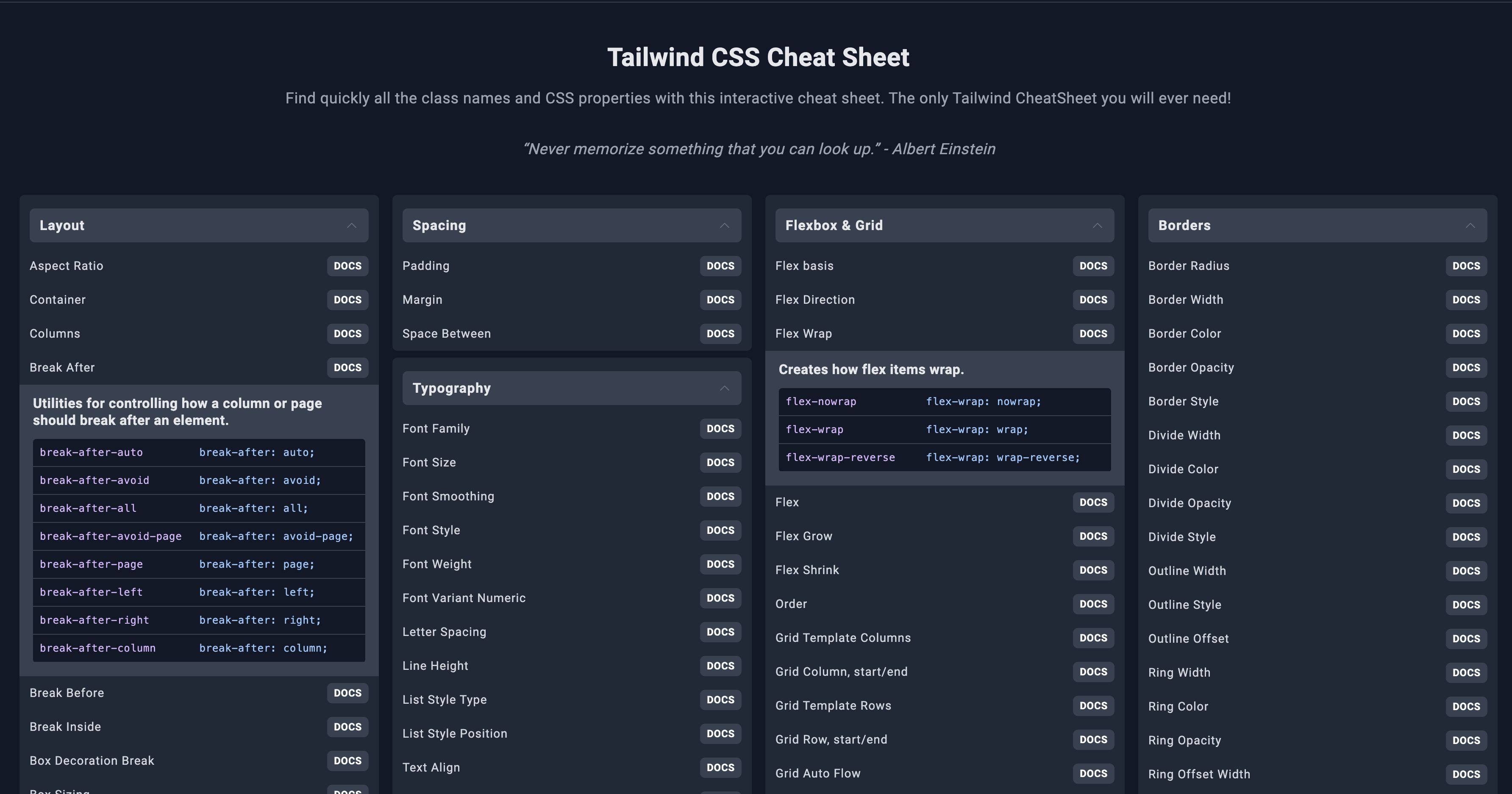Click the break-after-avoid-page class row
1512x794 pixels.
[111, 536]
